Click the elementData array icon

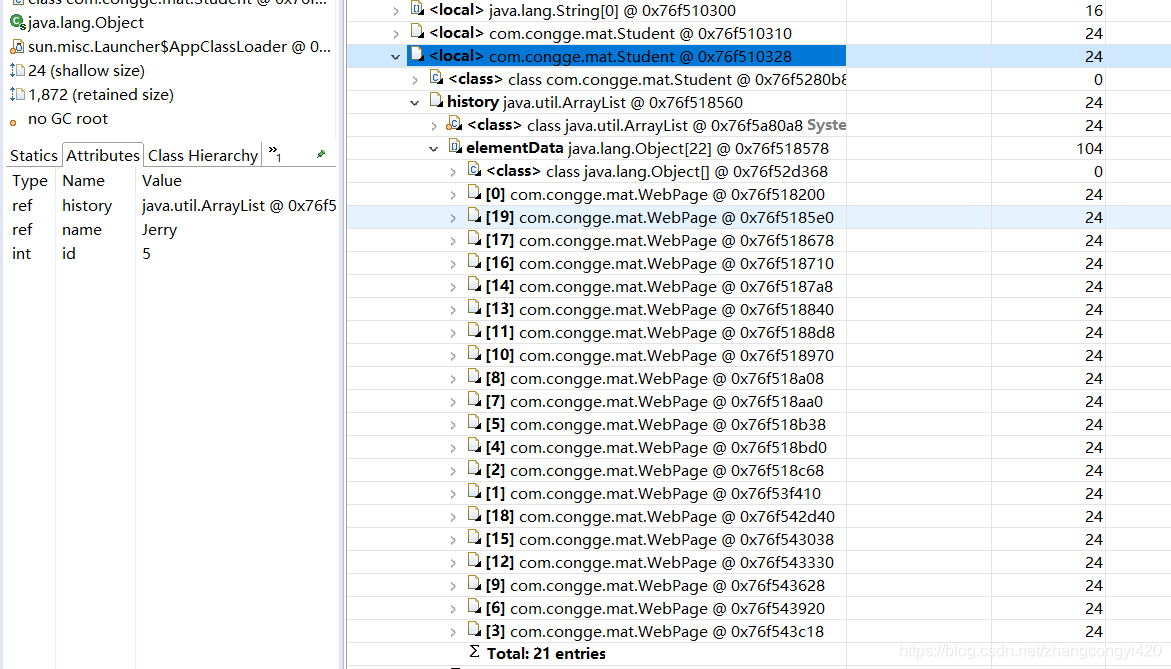click(x=455, y=148)
